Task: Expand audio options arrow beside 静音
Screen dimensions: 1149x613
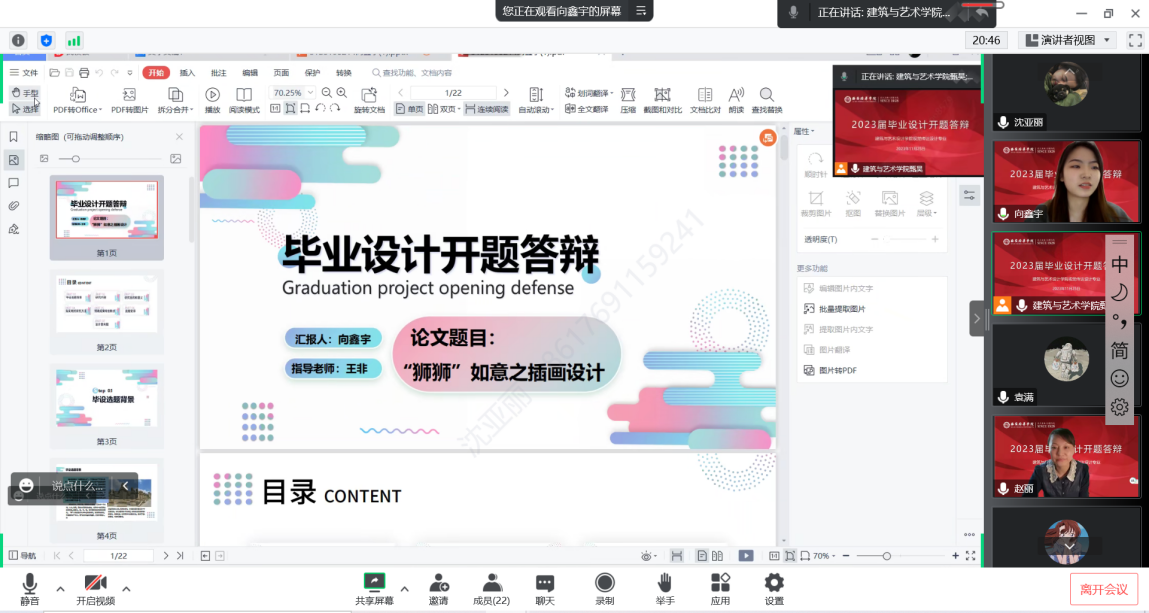Action: (60, 588)
